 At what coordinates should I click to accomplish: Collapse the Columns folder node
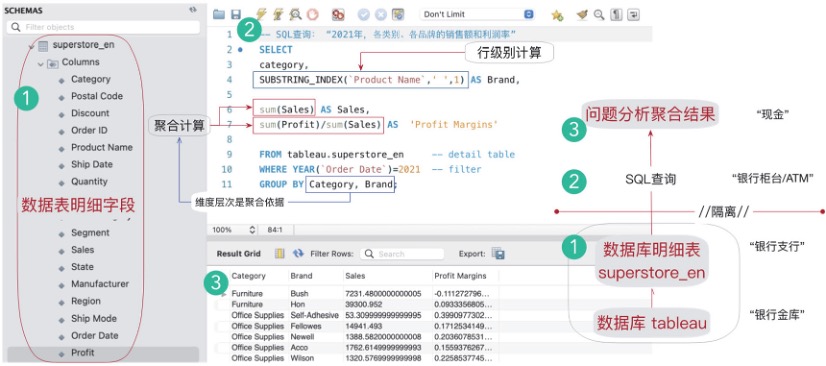tap(41, 64)
